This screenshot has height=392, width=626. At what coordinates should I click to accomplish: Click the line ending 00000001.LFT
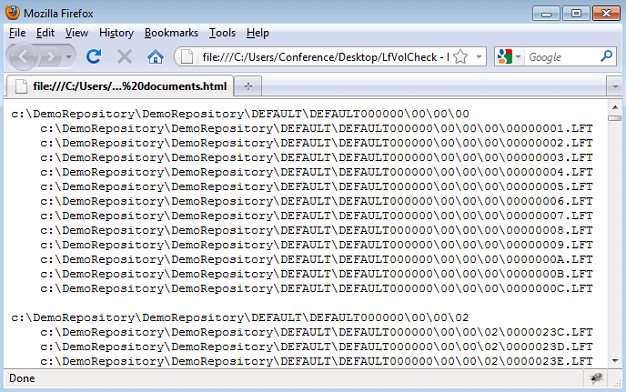click(317, 128)
